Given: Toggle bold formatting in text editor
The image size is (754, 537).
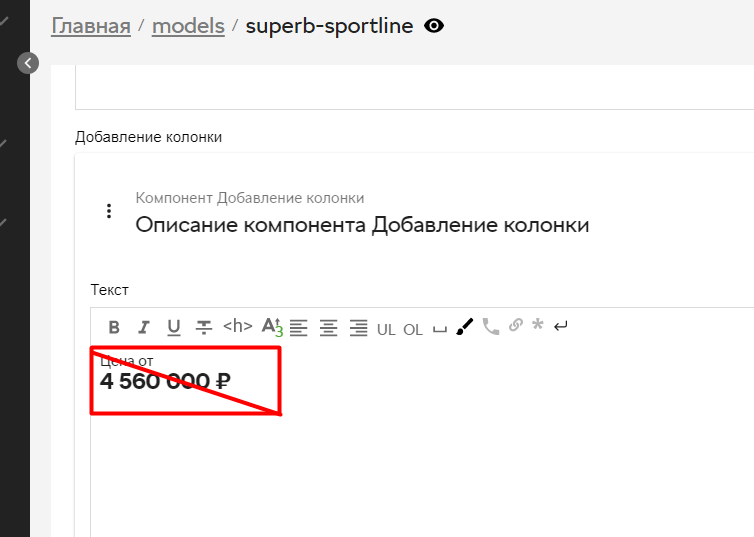Looking at the screenshot, I should [x=114, y=327].
